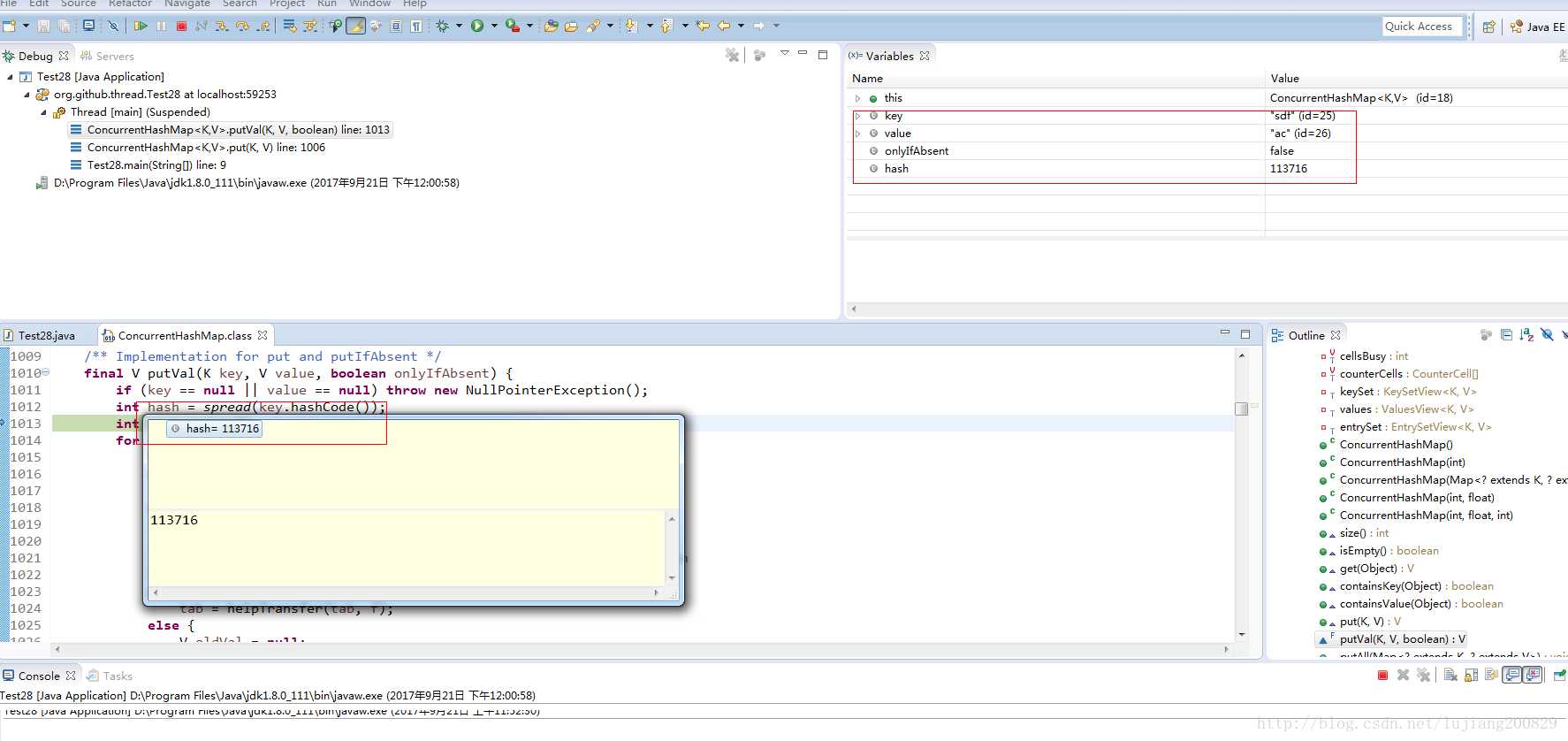
Task: Select stack frame putVal line 1013
Action: [230, 130]
